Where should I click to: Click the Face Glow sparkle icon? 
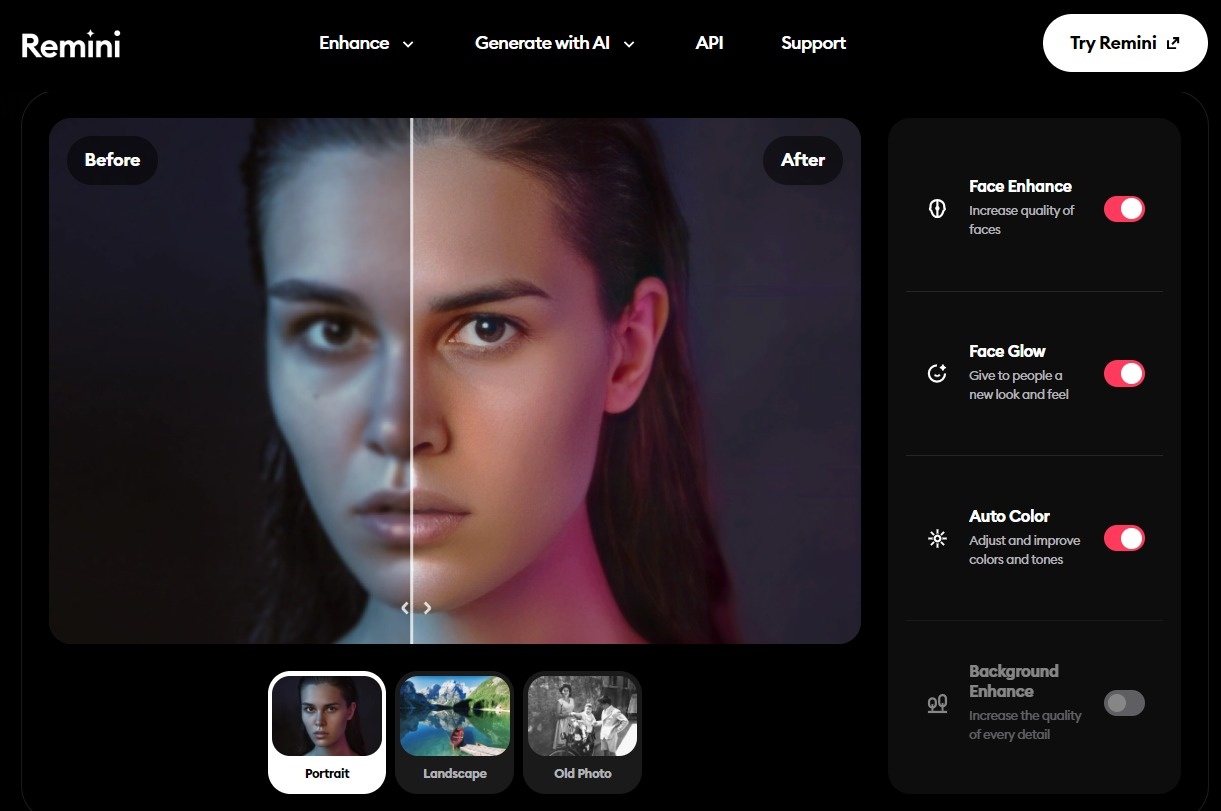937,373
